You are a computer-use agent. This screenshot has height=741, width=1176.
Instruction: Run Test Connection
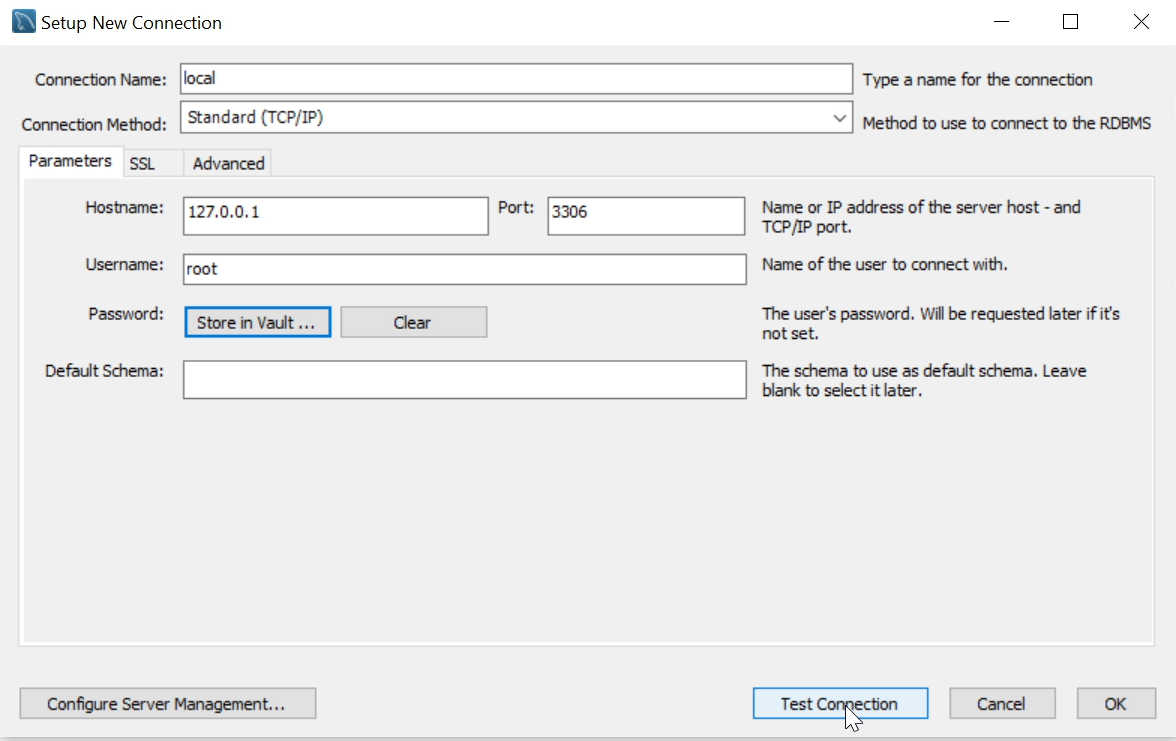coord(840,703)
